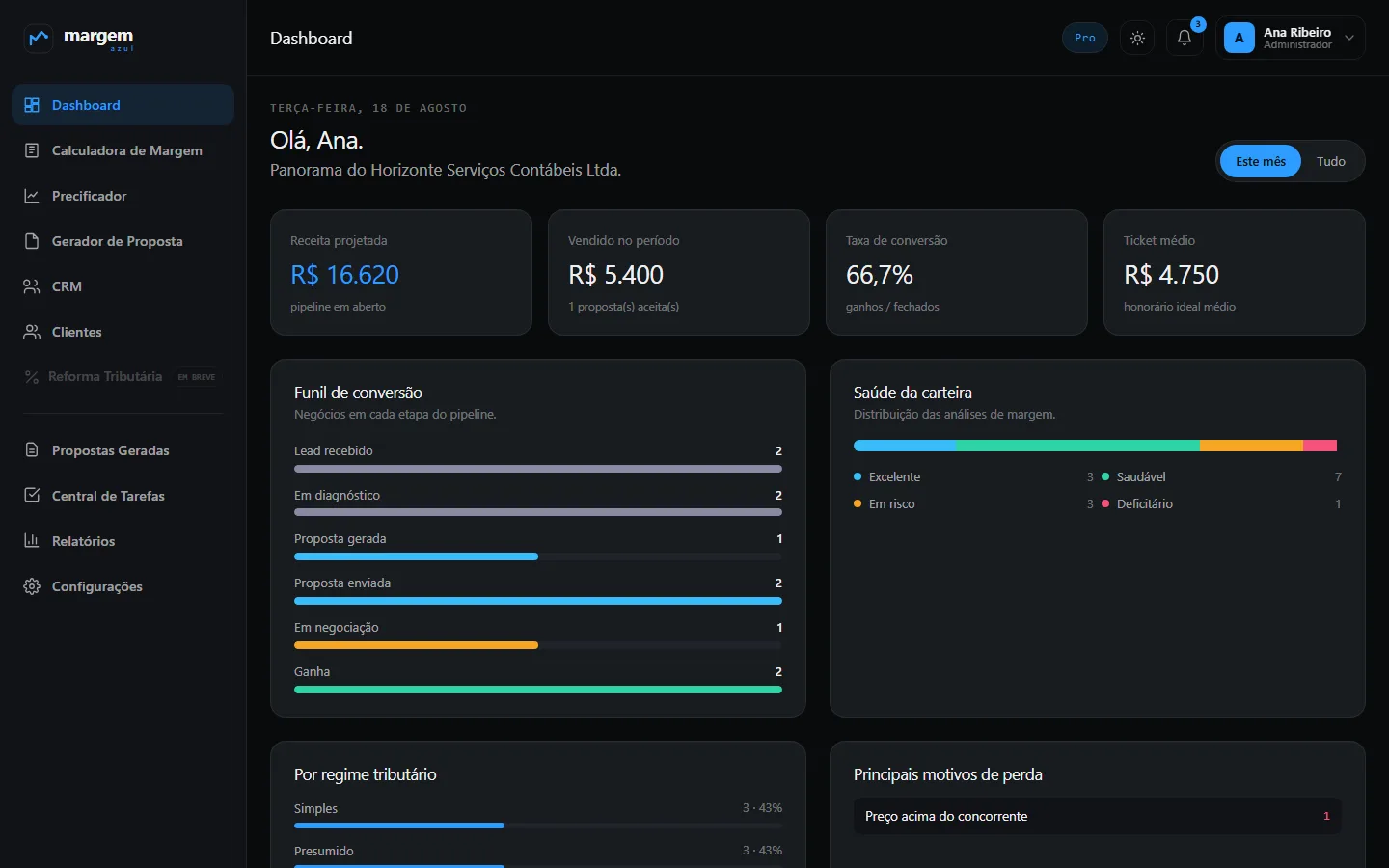Click the Gerador de Proposta document icon
This screenshot has height=868, width=1389.
32,241
